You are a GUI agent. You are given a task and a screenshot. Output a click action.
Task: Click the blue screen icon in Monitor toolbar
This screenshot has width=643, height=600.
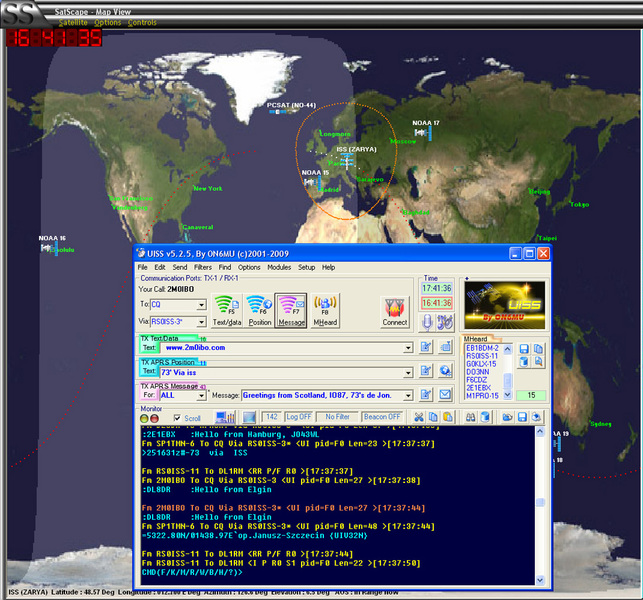pos(249,417)
